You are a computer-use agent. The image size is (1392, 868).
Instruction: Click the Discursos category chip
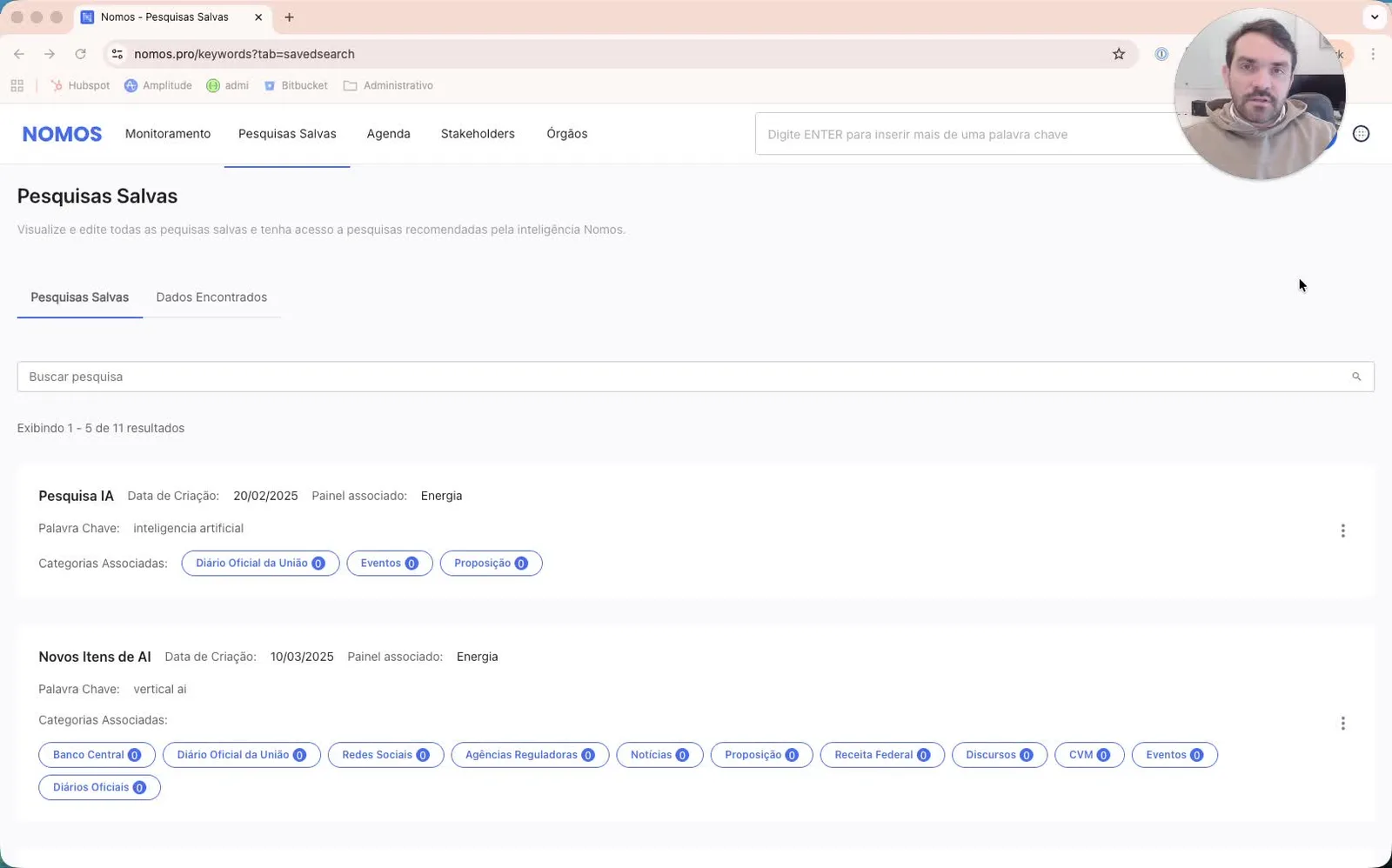click(x=1000, y=755)
